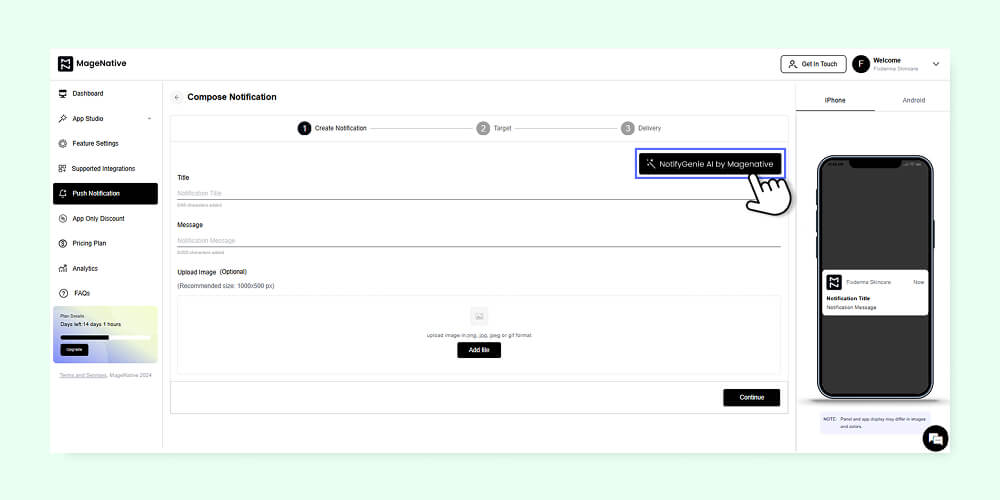Click the Add file button
The image size is (1000, 500).
[479, 350]
